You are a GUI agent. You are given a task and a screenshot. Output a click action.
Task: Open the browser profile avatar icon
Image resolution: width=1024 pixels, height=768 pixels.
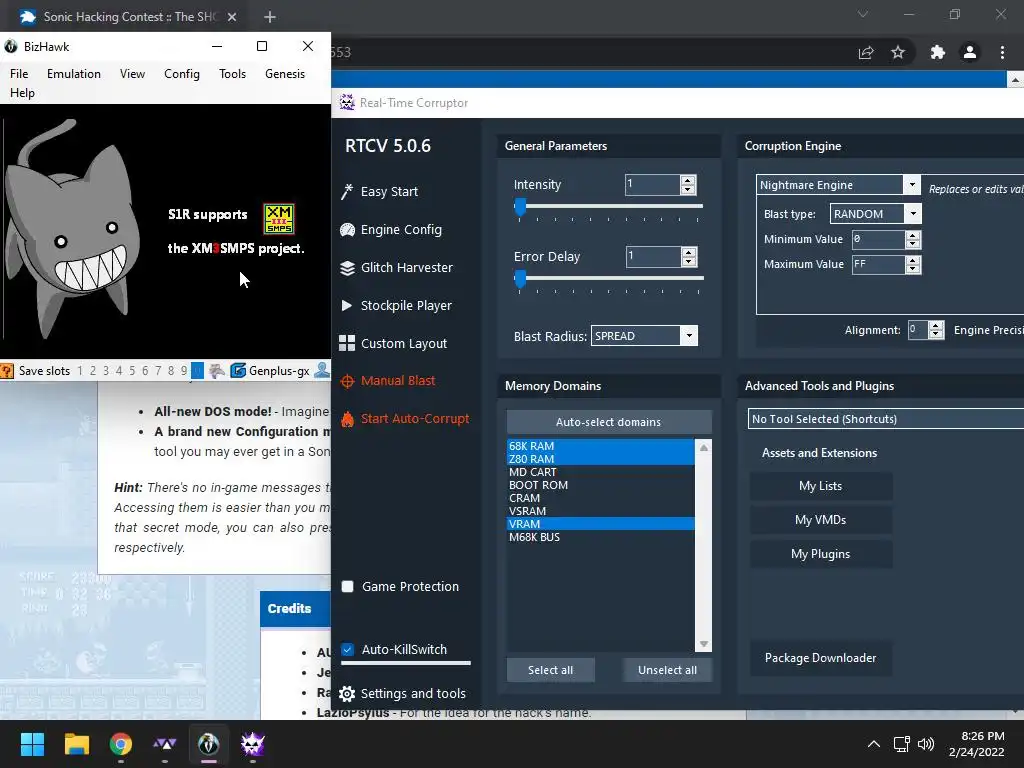tap(970, 52)
